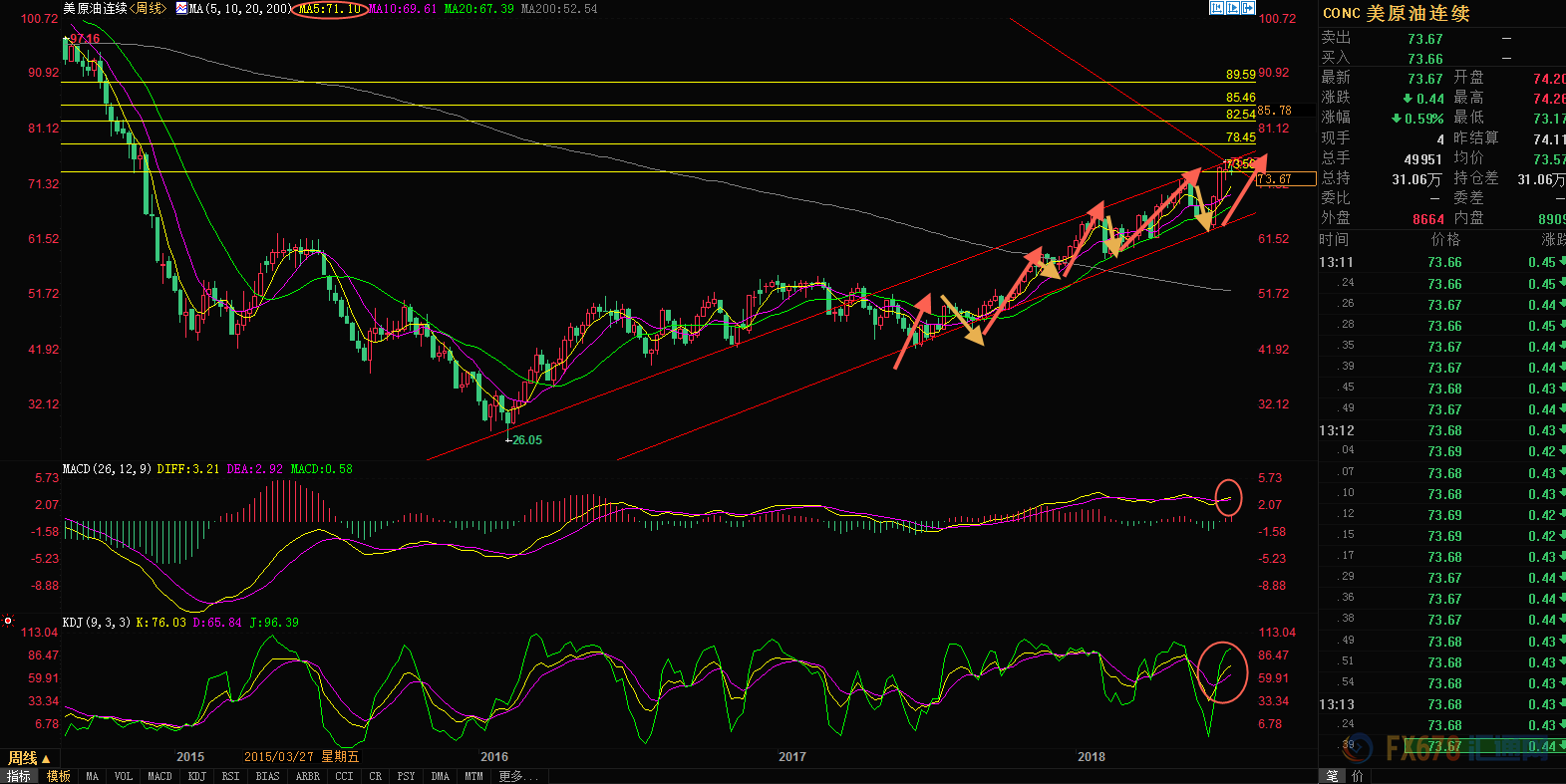Viewport: 1566px width, 784px height.
Task: Toggle the MACD indicator in bottom bar
Action: click(159, 776)
